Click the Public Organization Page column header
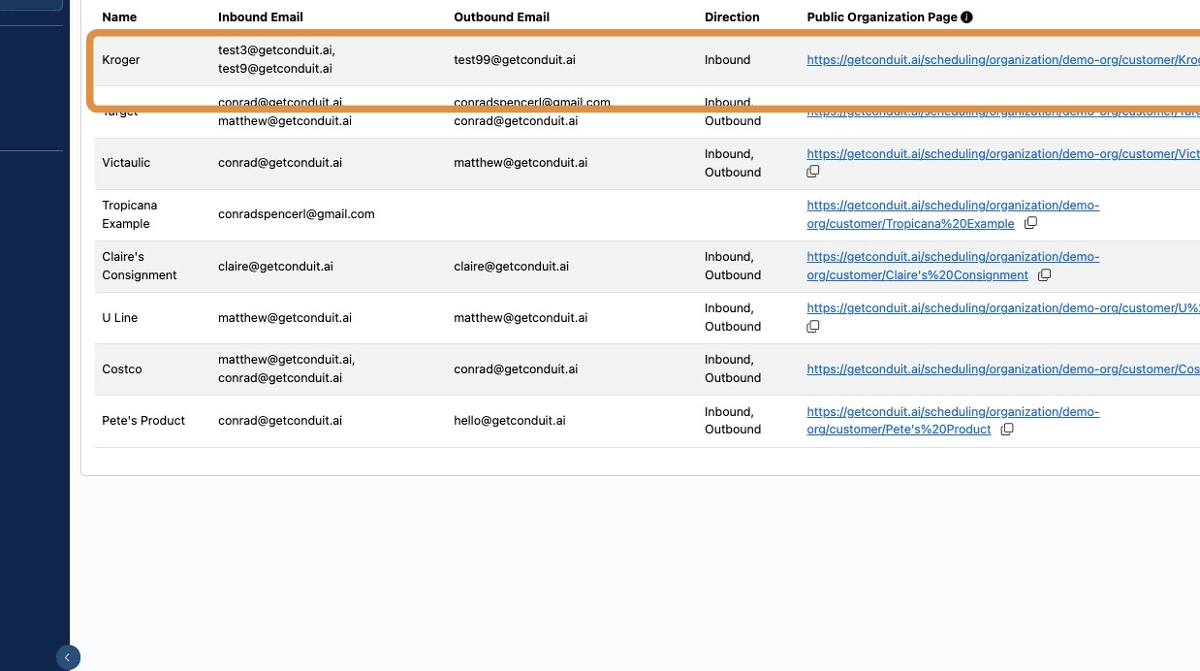Screen dimensions: 1200x671 coord(882,17)
